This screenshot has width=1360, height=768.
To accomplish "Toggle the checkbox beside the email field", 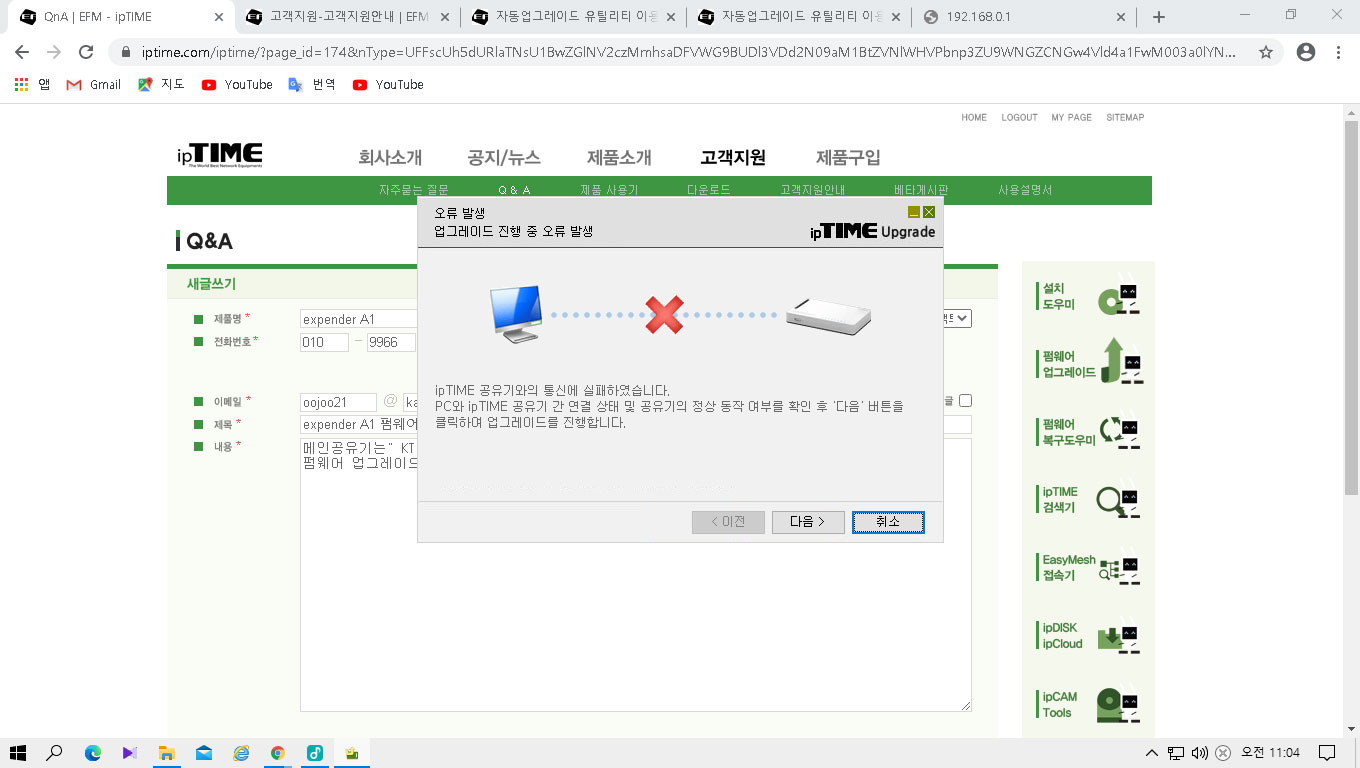I will pyautogui.click(x=965, y=401).
